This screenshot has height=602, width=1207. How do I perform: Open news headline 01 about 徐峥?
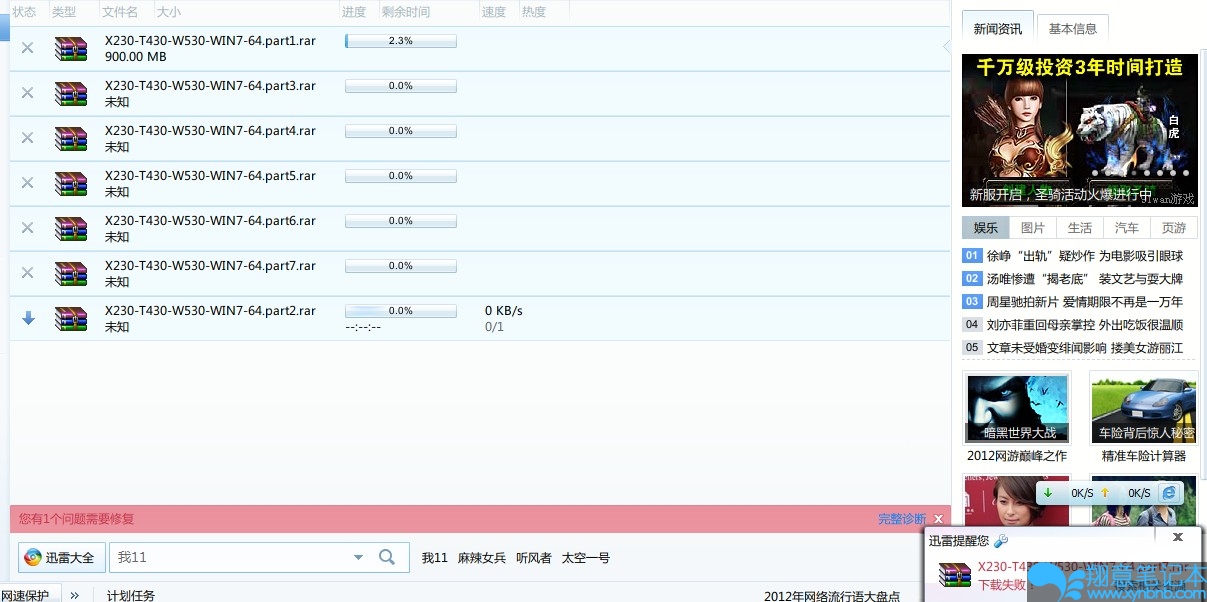[1085, 256]
